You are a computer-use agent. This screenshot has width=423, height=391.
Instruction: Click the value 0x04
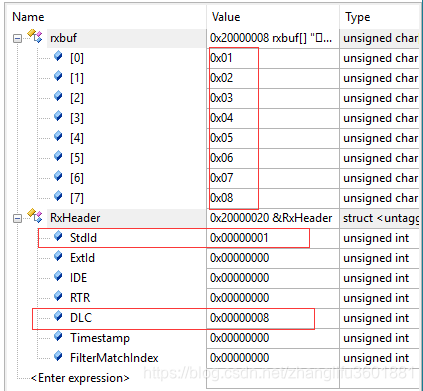tap(221, 118)
